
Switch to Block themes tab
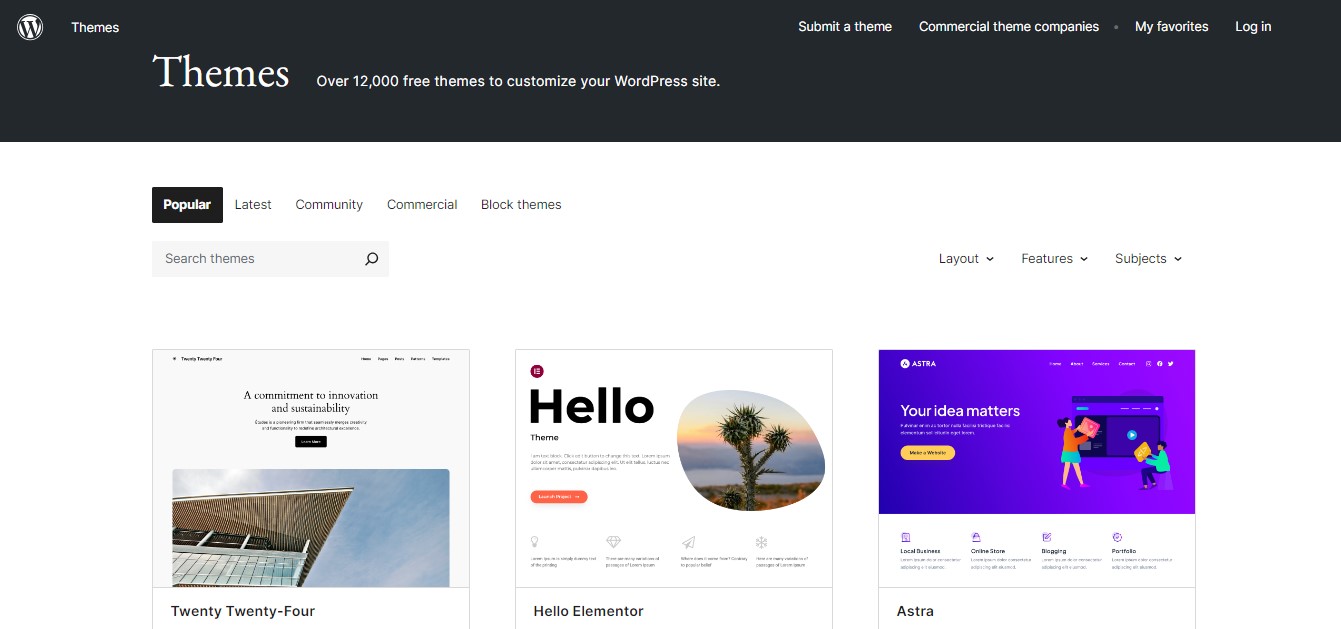[x=521, y=205]
